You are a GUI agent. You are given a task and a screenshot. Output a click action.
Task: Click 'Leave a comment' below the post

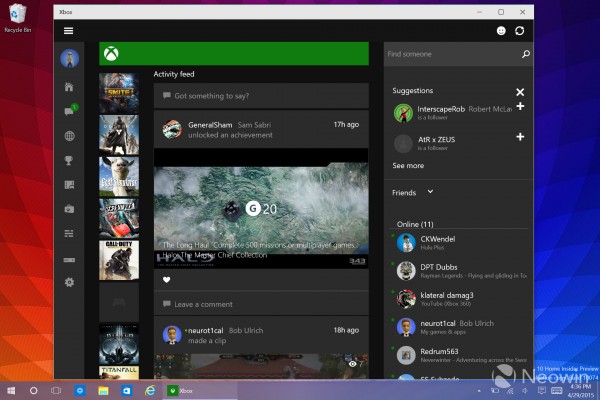pyautogui.click(x=203, y=304)
